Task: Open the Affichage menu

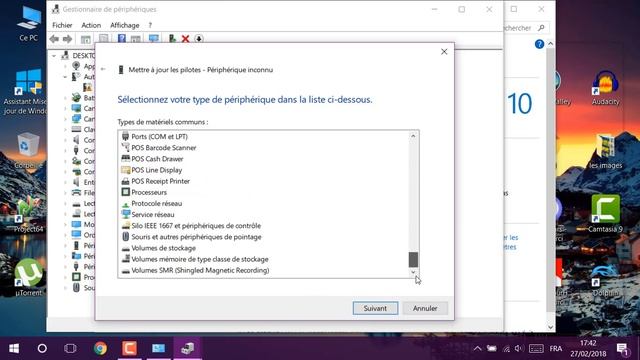Action: (x=124, y=25)
